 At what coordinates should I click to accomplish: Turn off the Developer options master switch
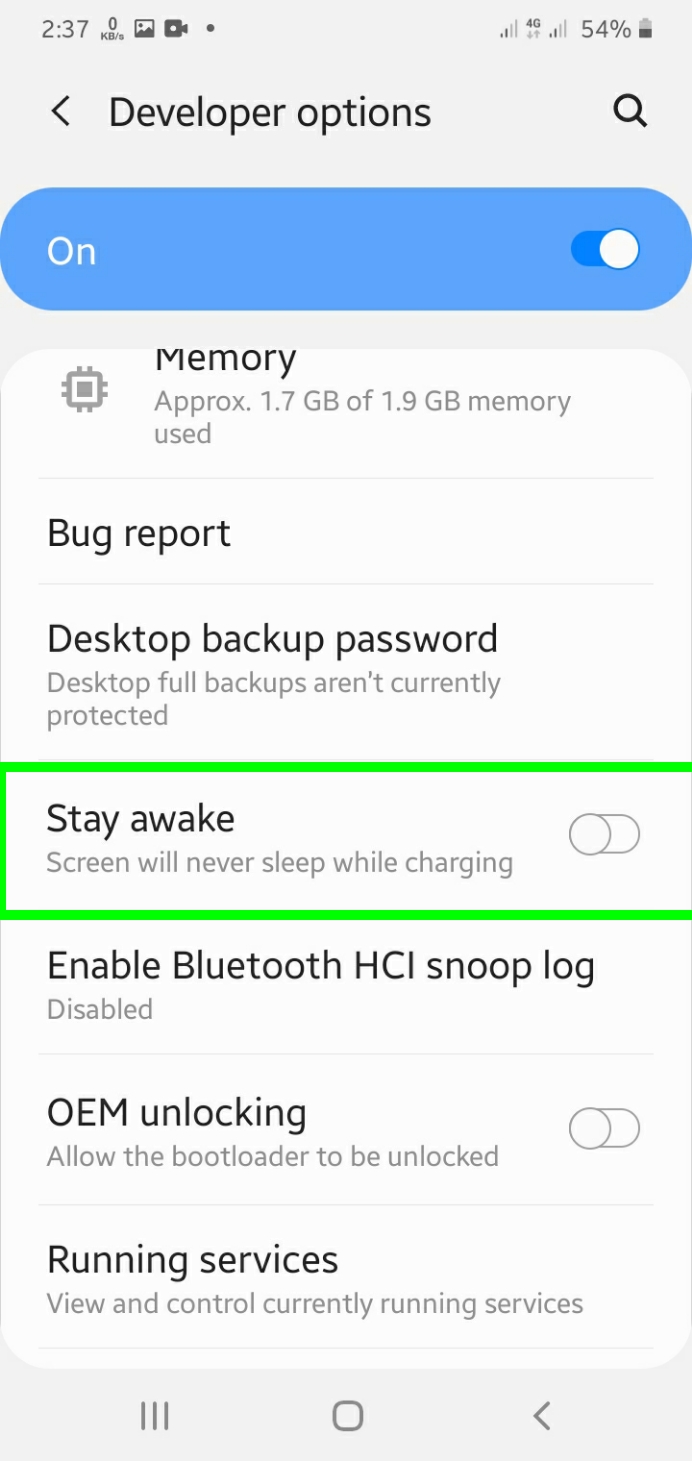[604, 250]
